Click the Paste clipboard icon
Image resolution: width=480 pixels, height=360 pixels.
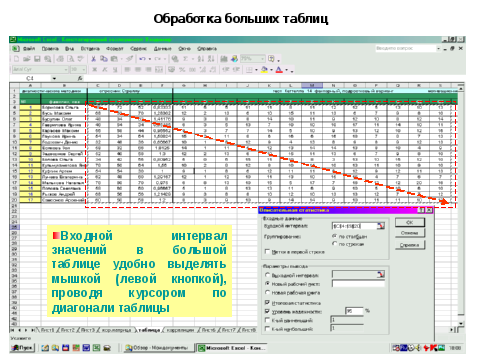coord(114,59)
